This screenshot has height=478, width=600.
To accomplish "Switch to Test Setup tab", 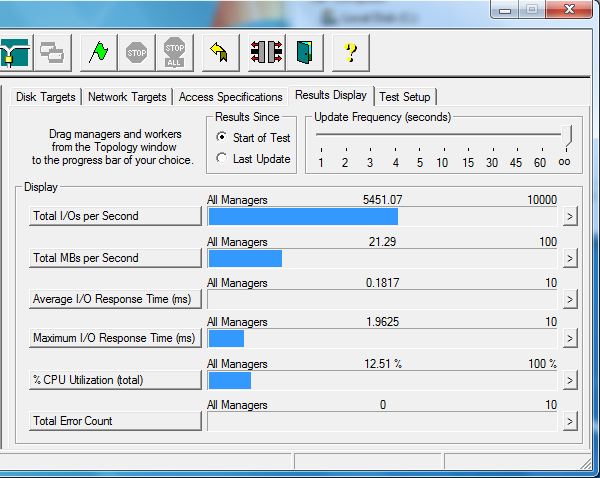I will pos(405,97).
